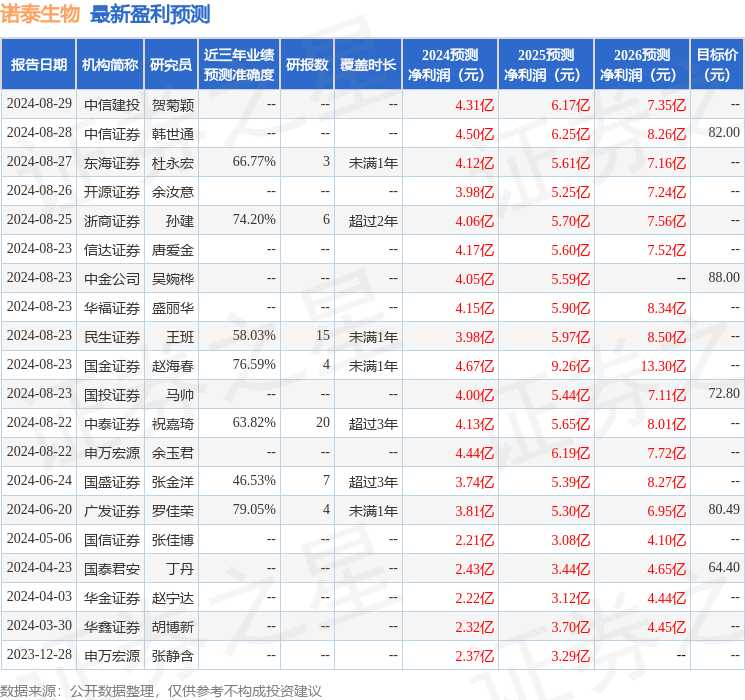The height and width of the screenshot is (700, 745).
Task: Click accuracy value 63.82%
Action: click(254, 422)
